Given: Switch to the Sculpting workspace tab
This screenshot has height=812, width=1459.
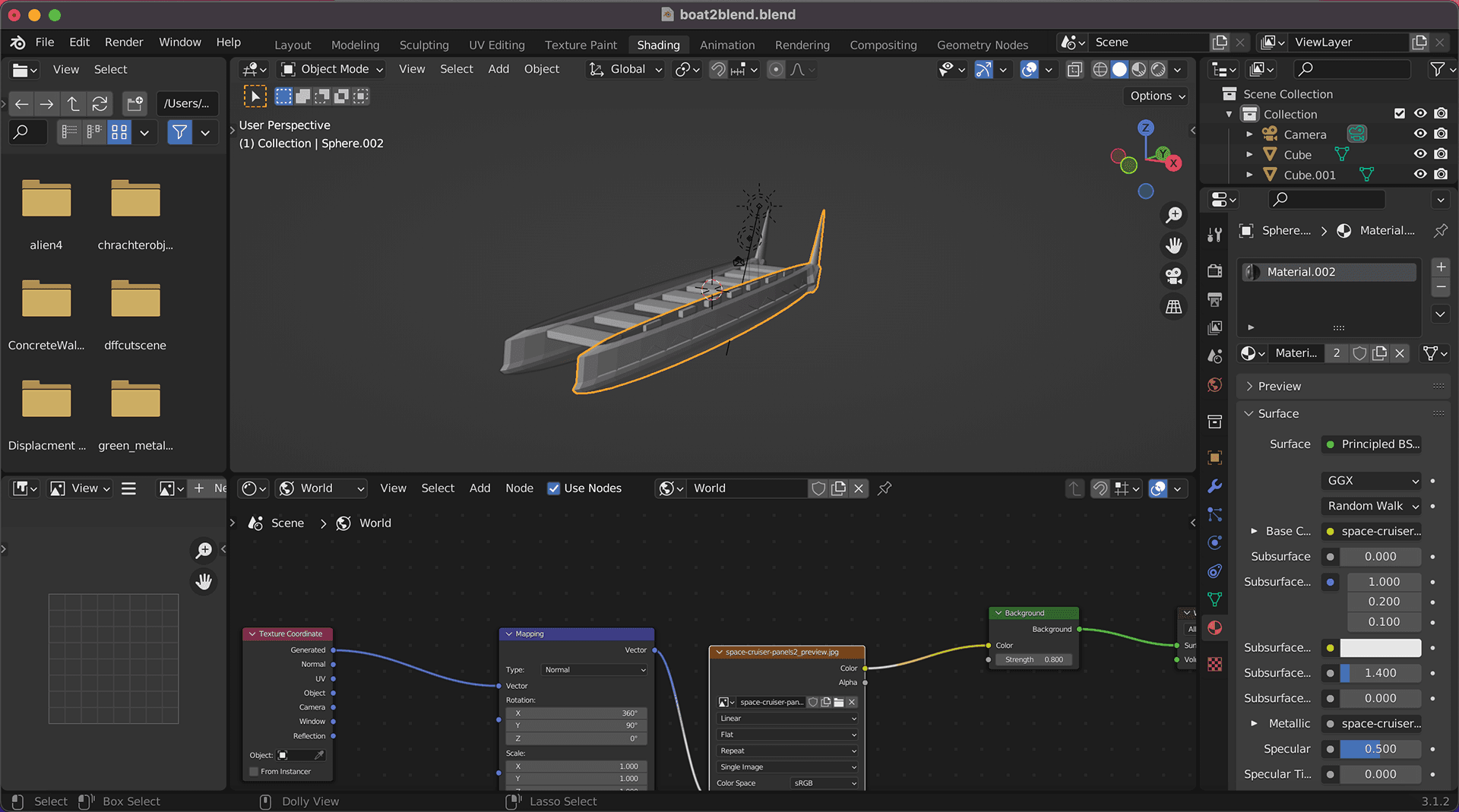Looking at the screenshot, I should click(424, 45).
